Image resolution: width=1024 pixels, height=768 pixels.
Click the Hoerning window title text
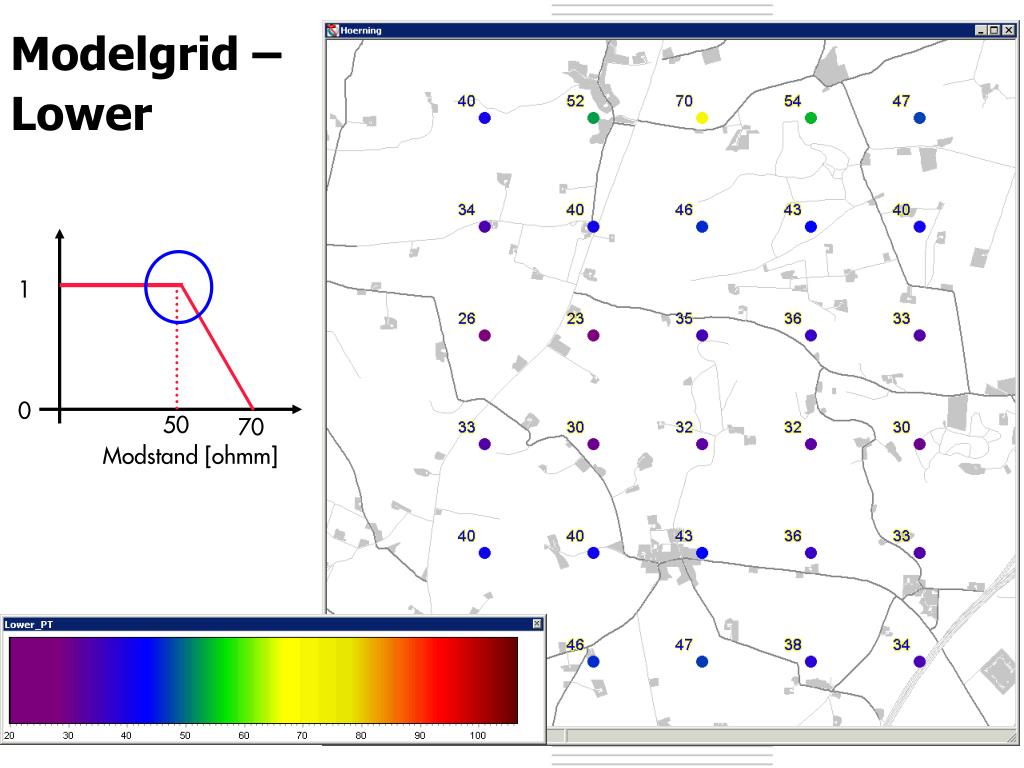(x=360, y=30)
